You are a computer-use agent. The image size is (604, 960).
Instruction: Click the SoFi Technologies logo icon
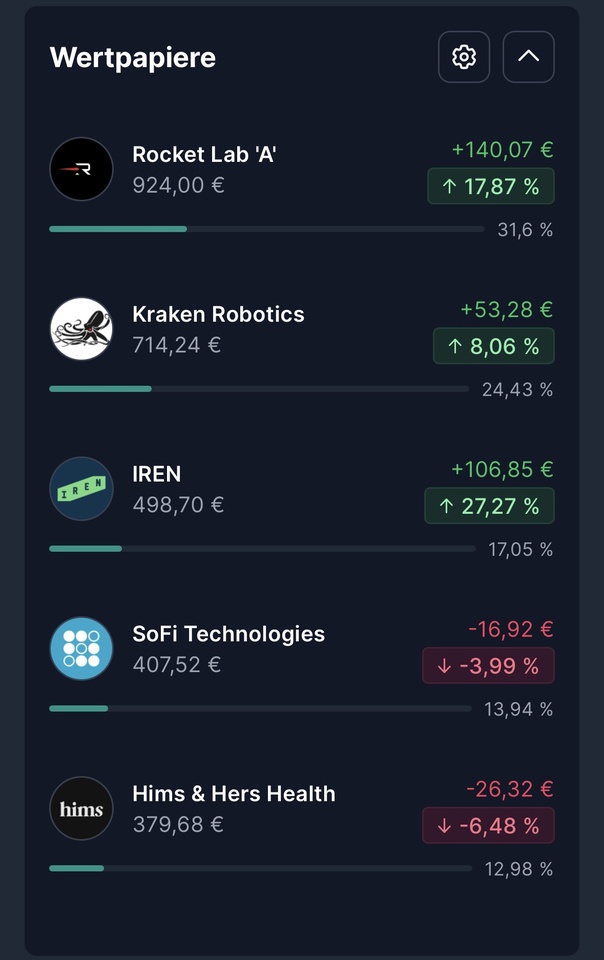coord(81,649)
